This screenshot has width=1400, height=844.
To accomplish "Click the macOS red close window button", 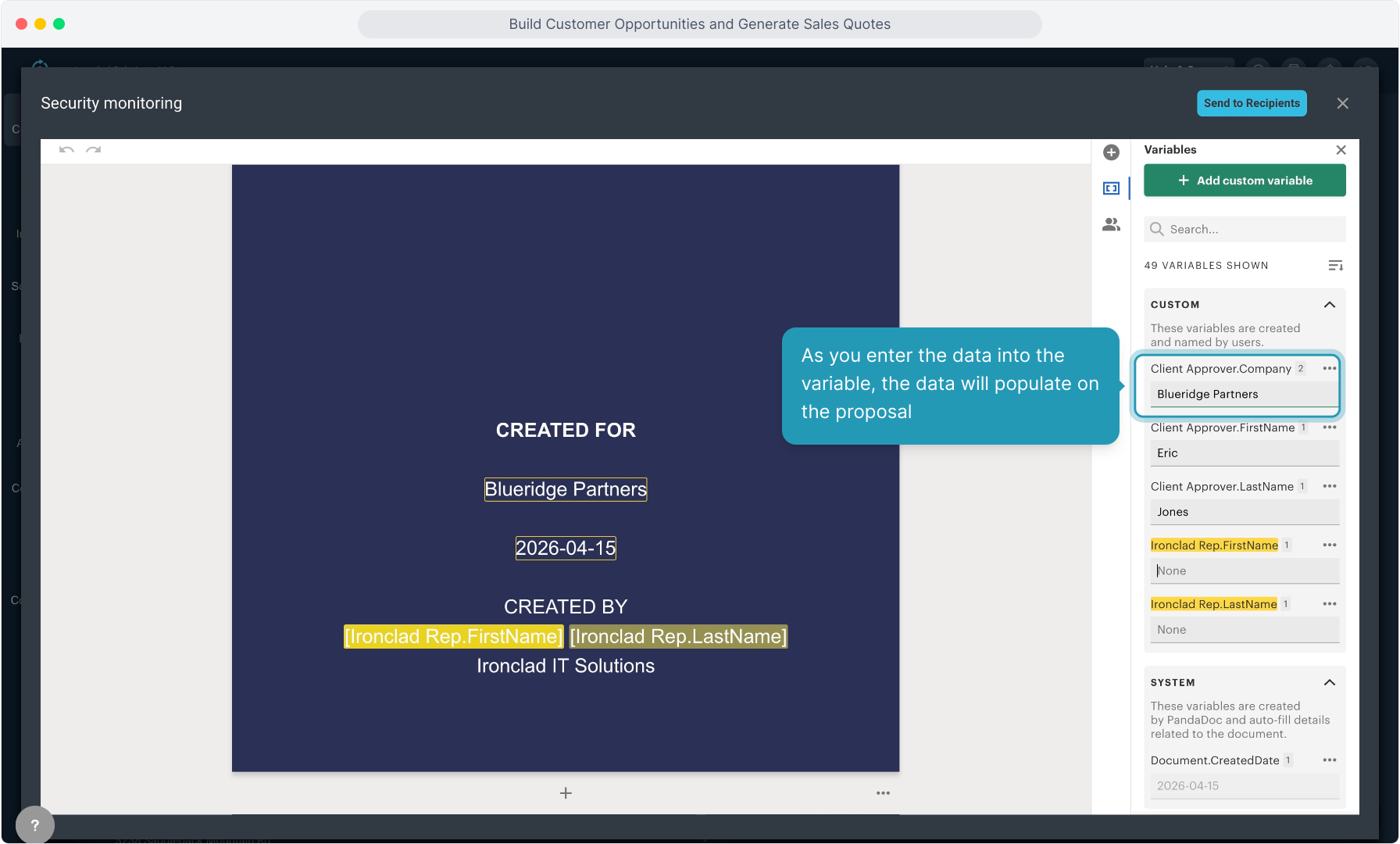I will (x=21, y=24).
